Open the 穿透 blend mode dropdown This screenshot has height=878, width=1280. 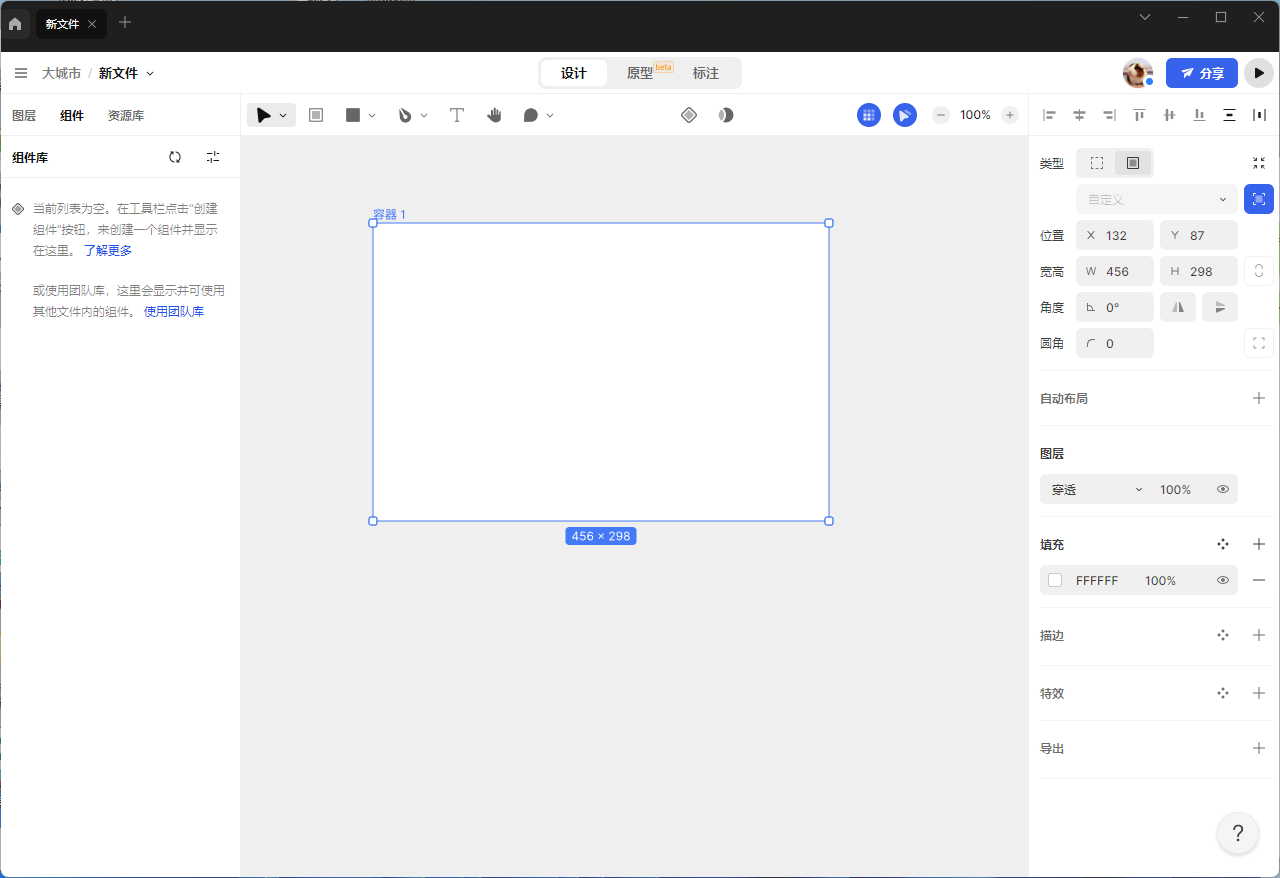point(1096,489)
